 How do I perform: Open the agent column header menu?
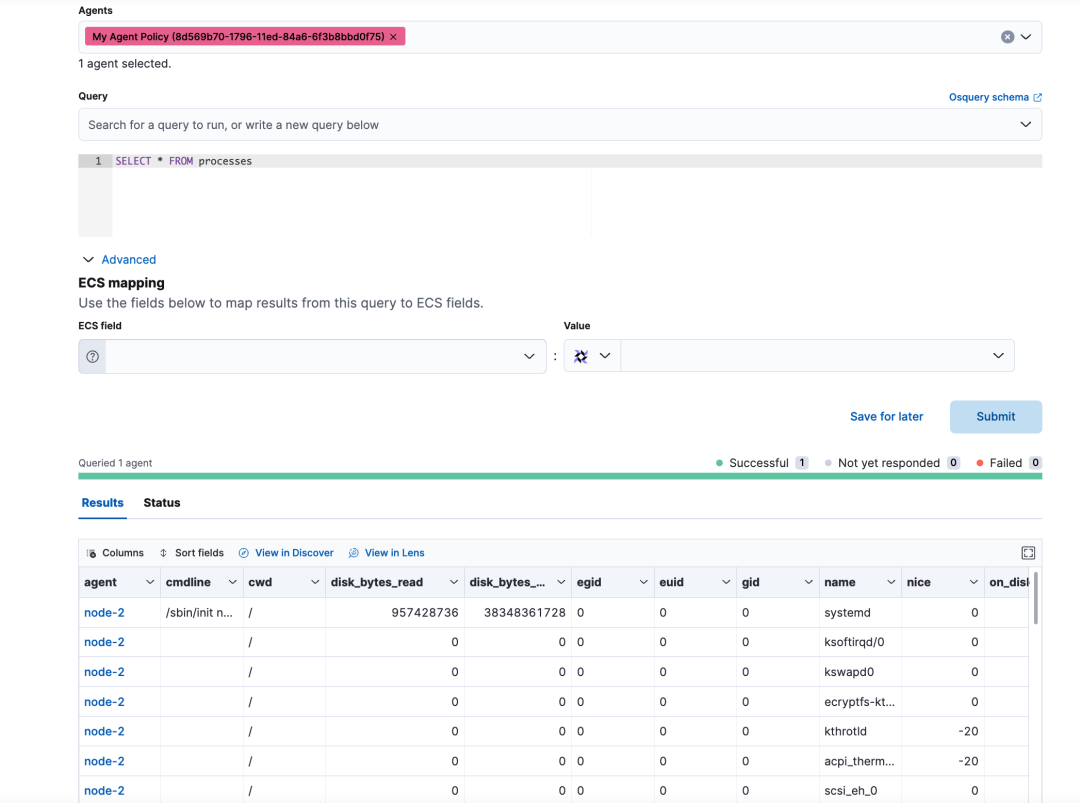point(150,582)
